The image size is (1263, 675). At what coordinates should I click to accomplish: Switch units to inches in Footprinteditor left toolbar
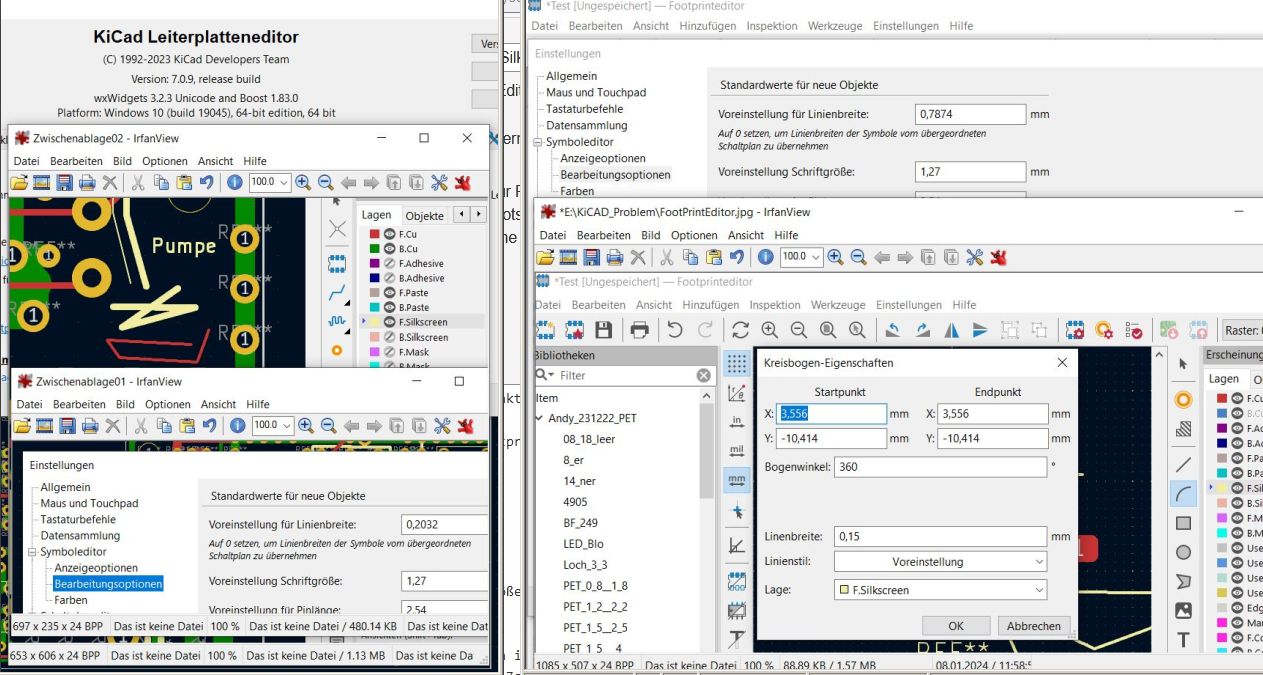point(737,421)
